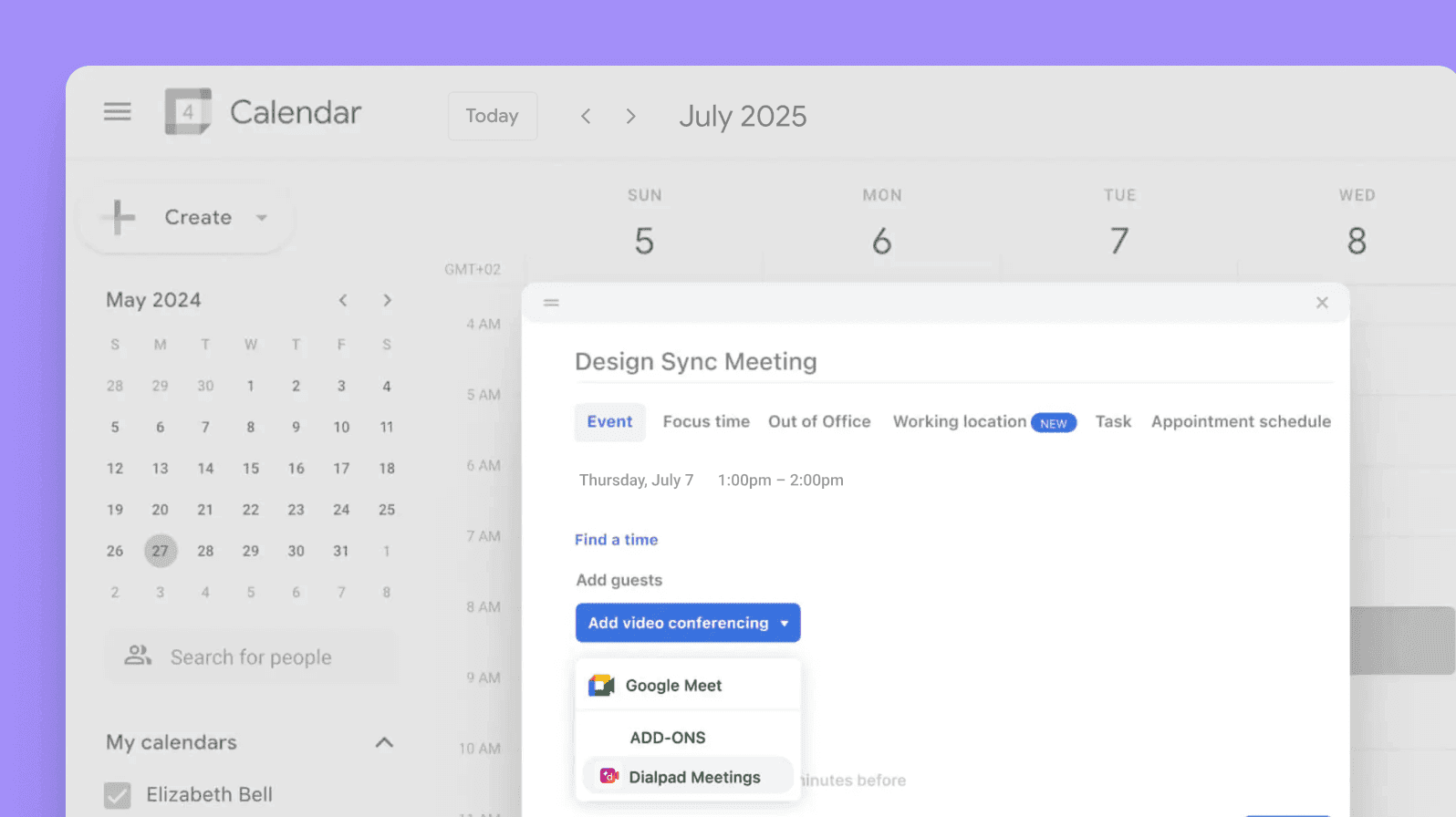The image size is (1456, 817).
Task: Show previous month in mini calendar
Action: [x=343, y=300]
